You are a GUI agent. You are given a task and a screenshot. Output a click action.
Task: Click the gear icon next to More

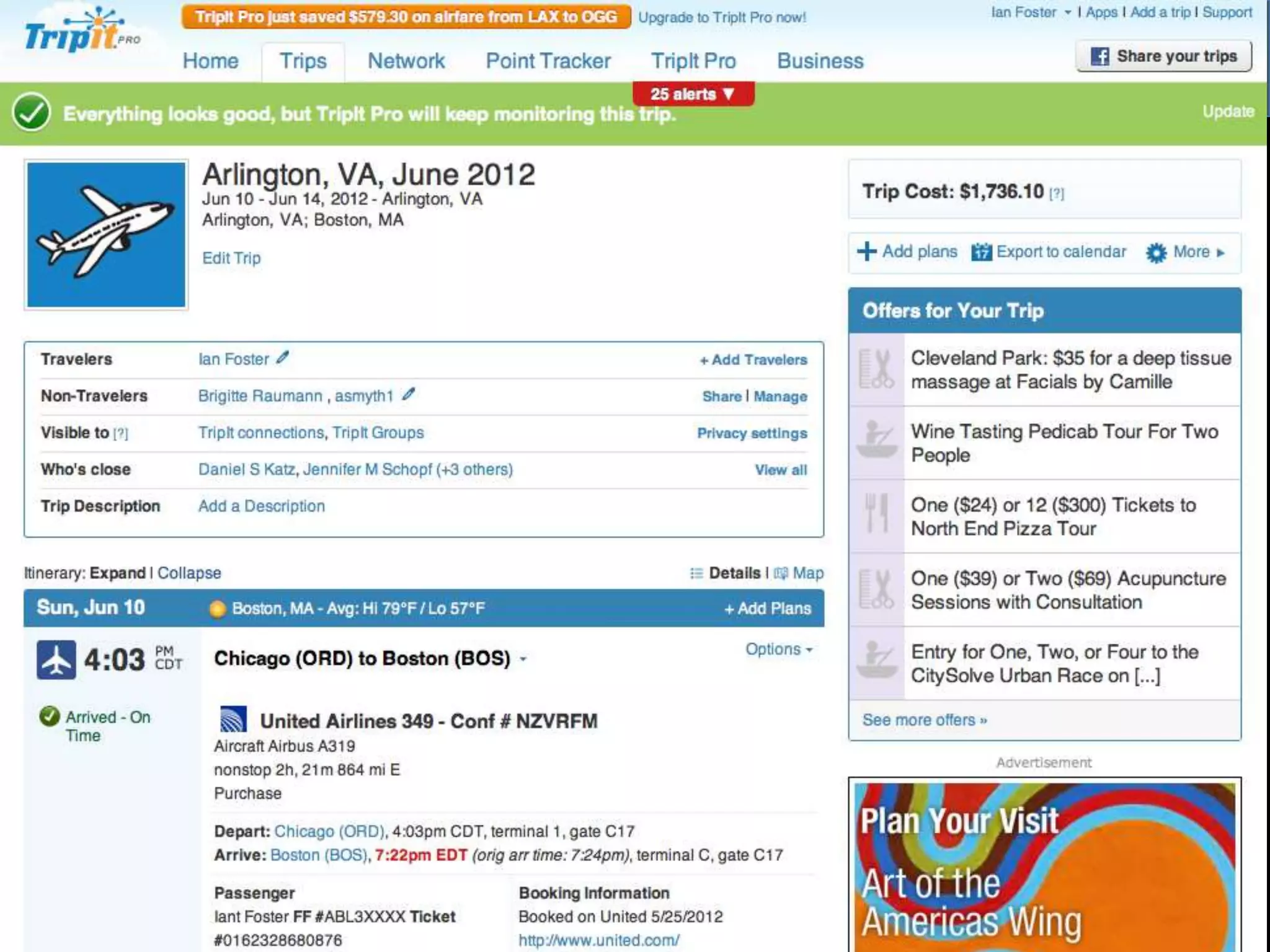click(x=1156, y=253)
